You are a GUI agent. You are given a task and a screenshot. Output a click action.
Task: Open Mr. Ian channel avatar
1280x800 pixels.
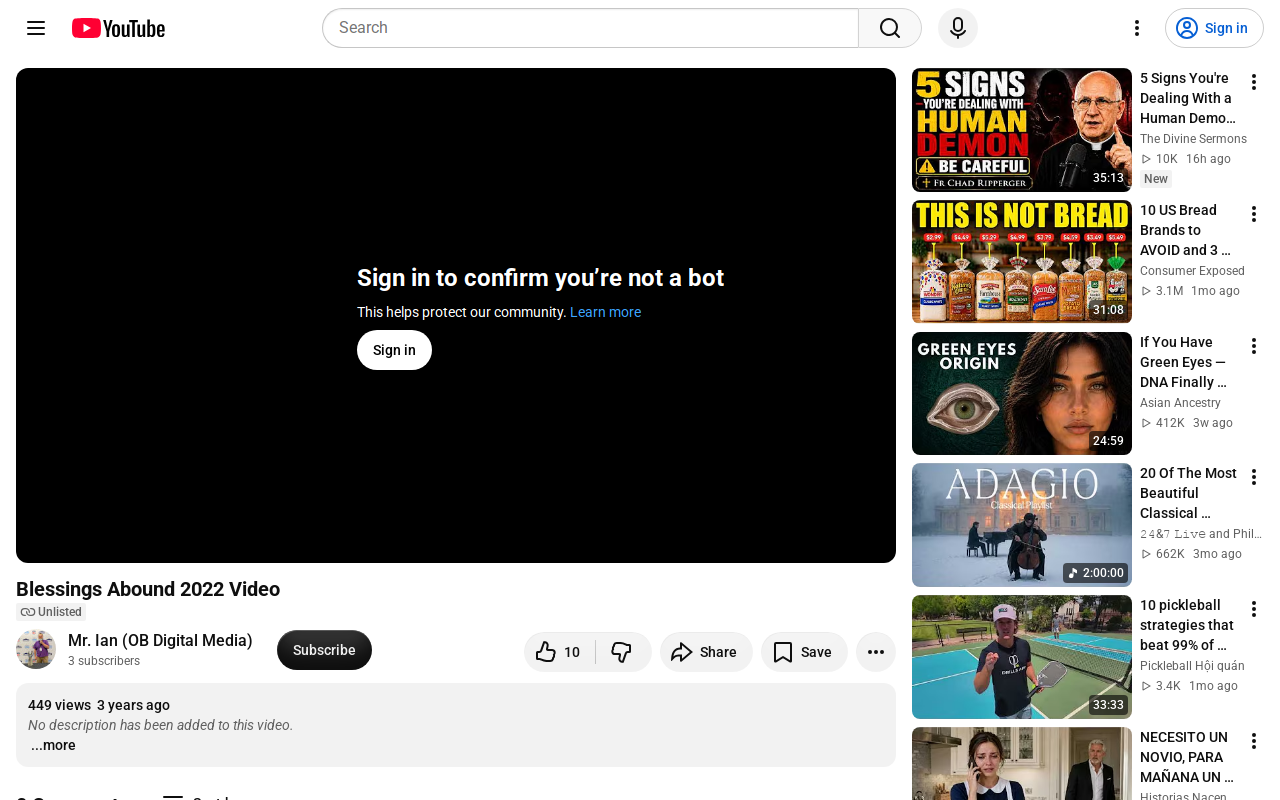point(36,650)
